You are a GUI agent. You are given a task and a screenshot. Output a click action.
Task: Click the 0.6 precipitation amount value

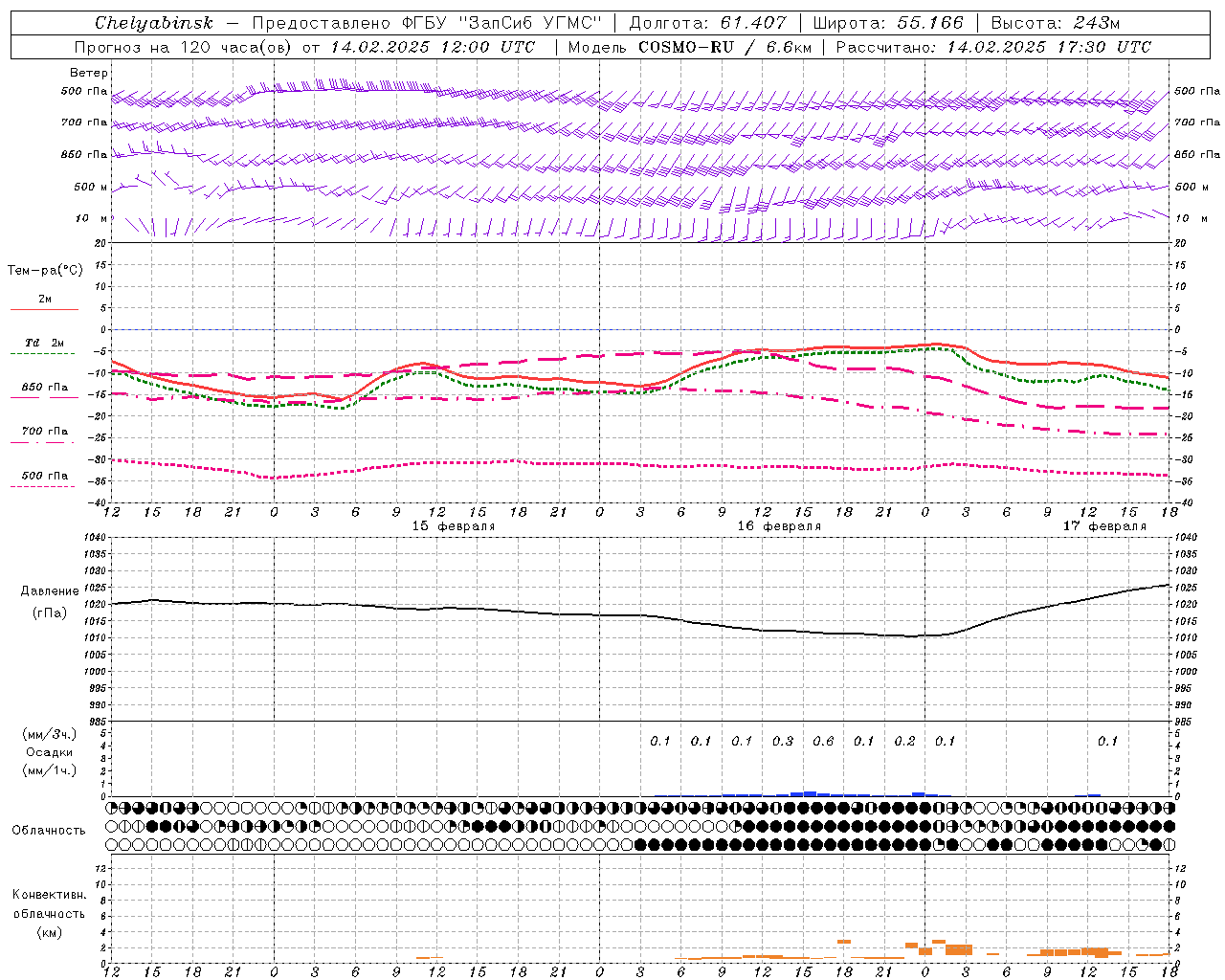(823, 741)
